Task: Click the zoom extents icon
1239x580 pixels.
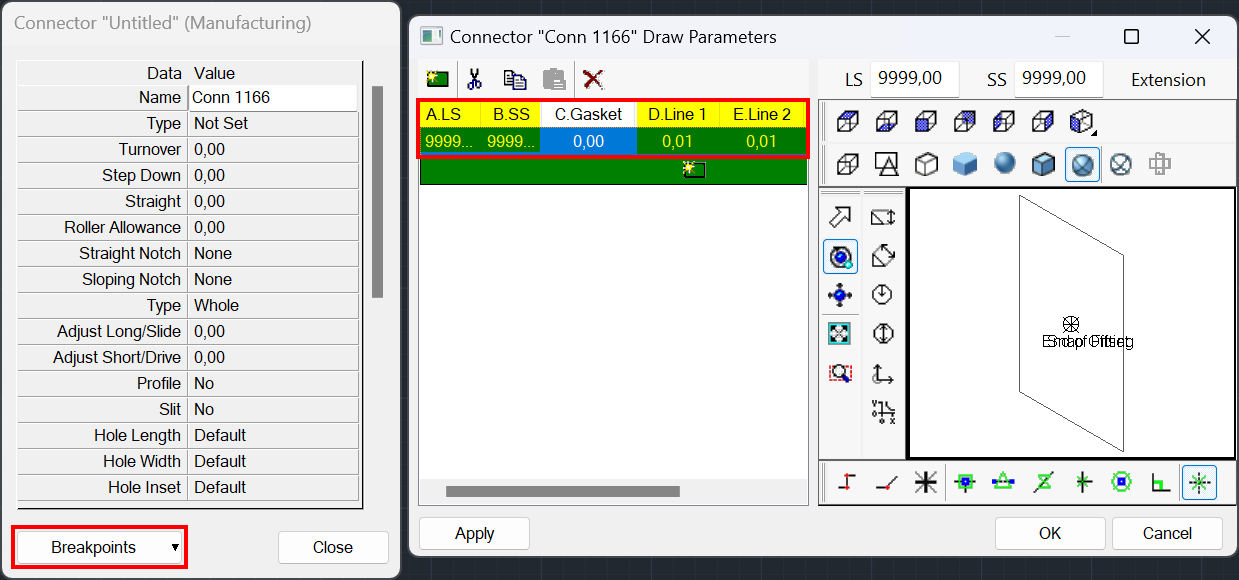Action: coord(840,334)
